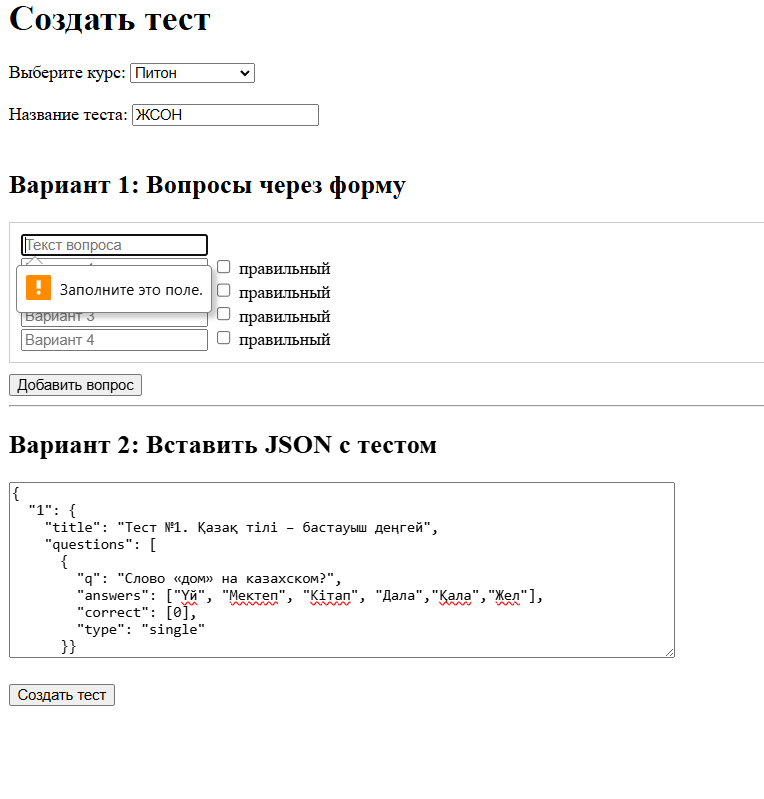Viewport: 764px width, 799px height.
Task: Click the Выберите курс label
Action: coord(67,73)
